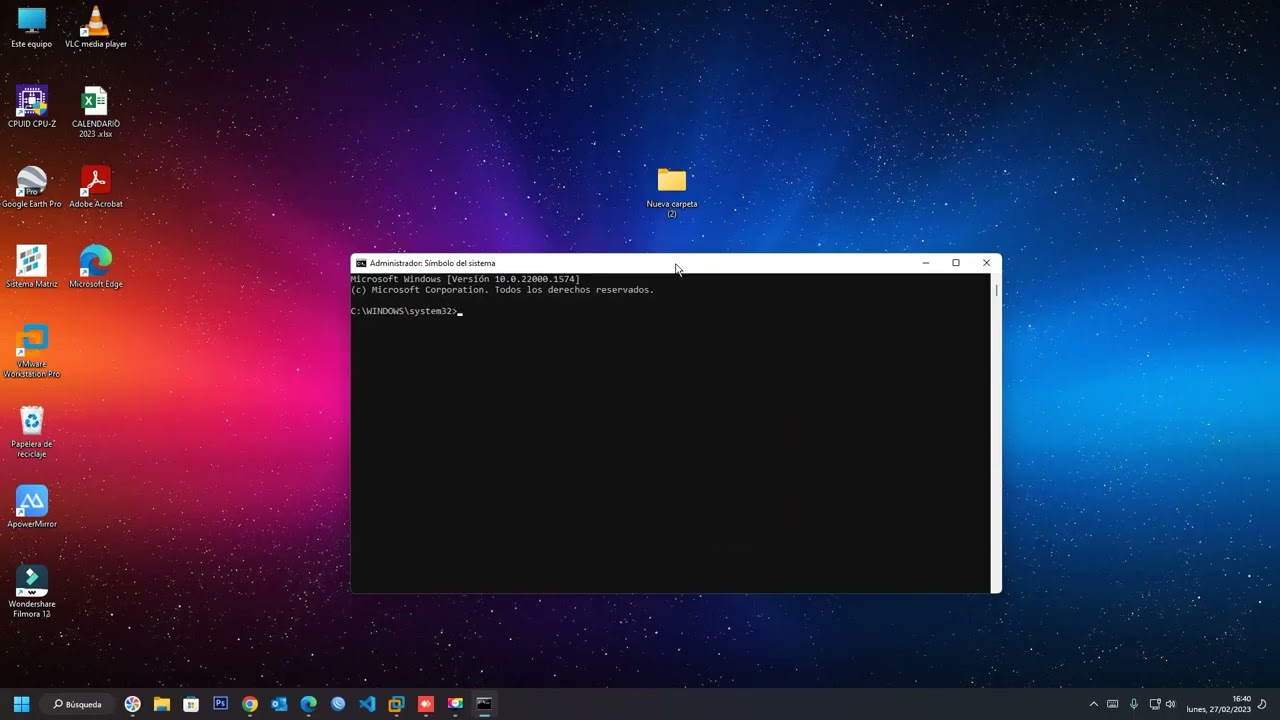The width and height of the screenshot is (1280, 720).
Task: Open the touch keyboard tray icon
Action: point(1112,704)
